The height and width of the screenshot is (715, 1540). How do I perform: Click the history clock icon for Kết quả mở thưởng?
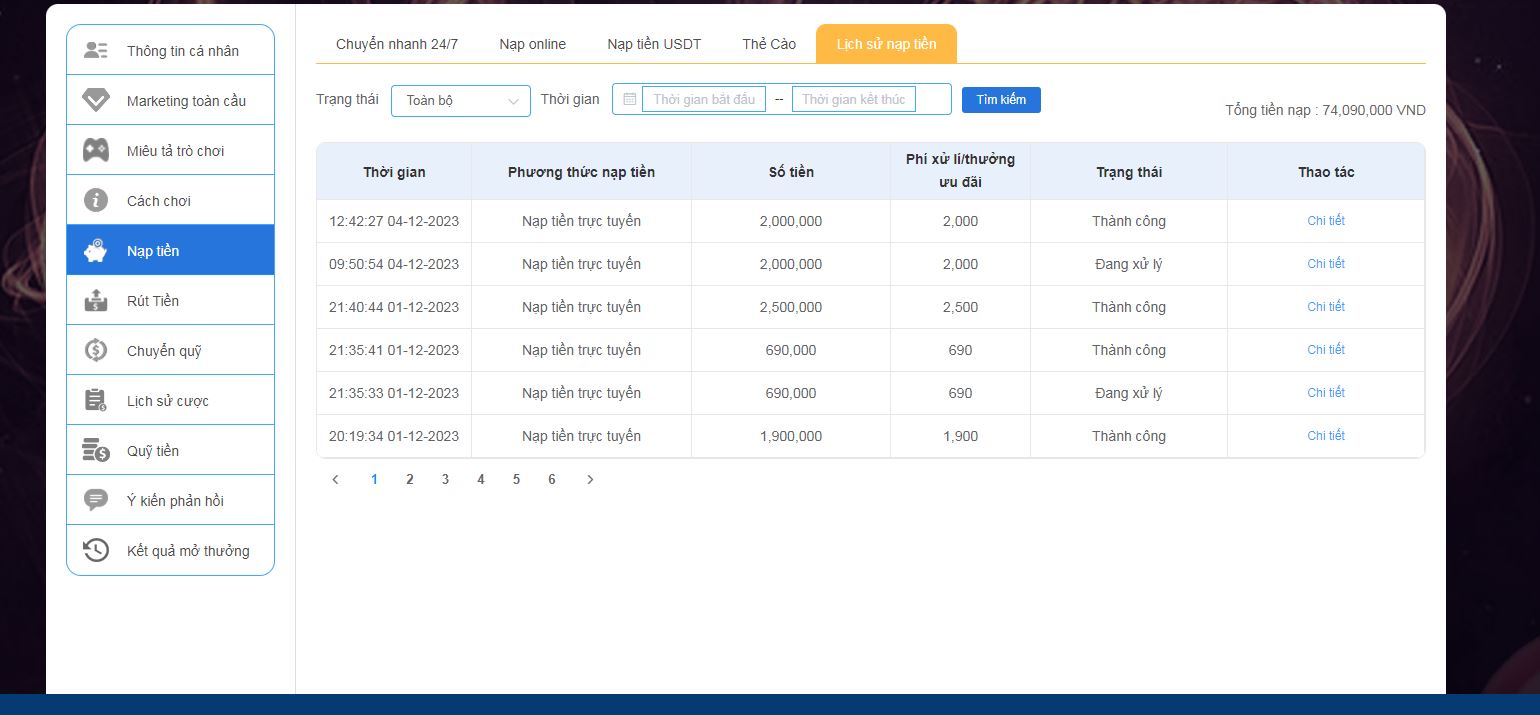[96, 550]
